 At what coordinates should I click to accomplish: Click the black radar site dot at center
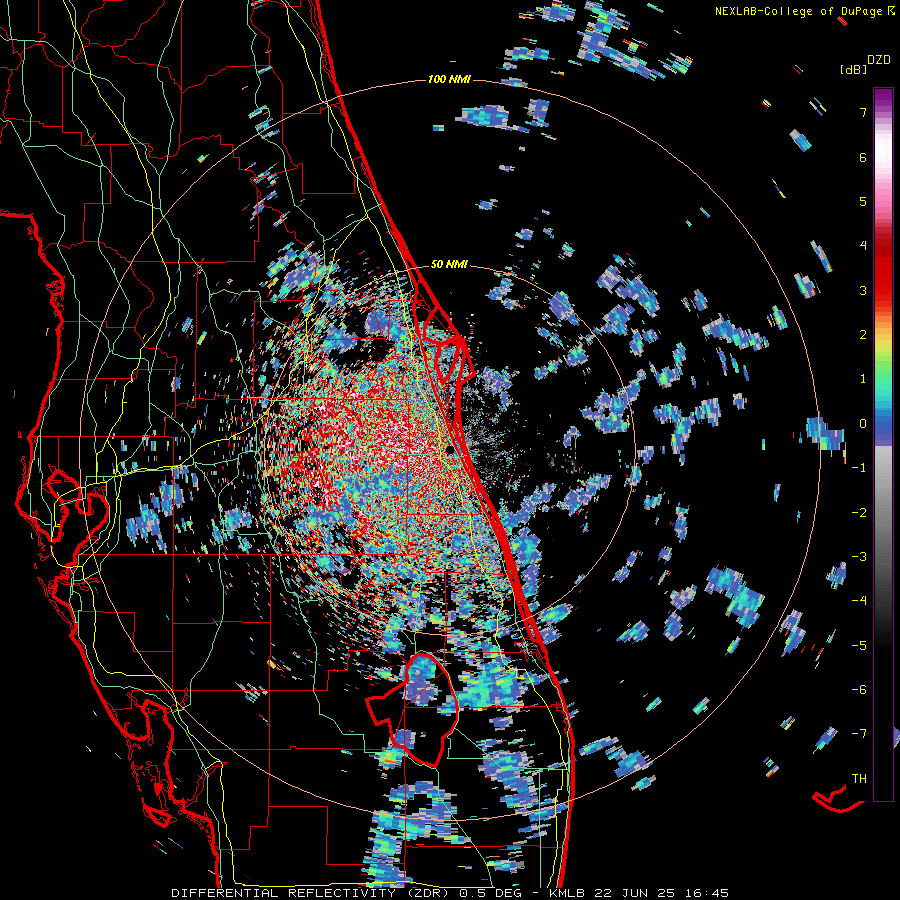451,449
